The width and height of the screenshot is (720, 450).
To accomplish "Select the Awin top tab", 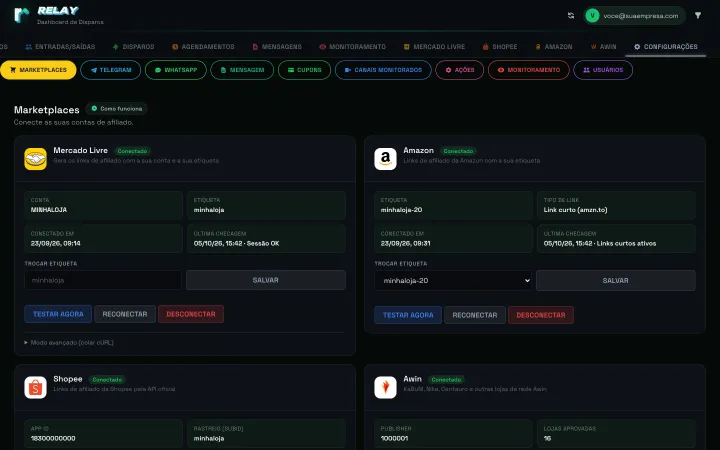I will point(603,47).
